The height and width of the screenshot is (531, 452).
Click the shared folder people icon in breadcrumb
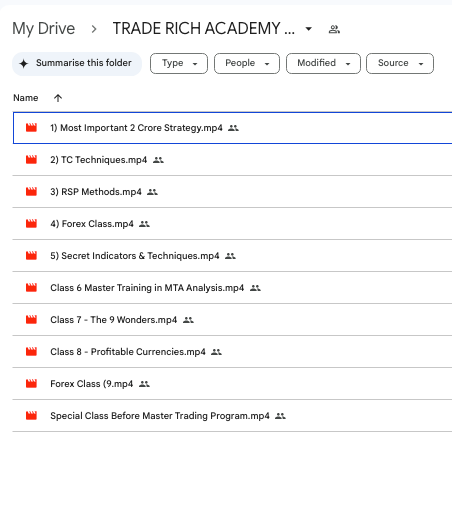pos(334,29)
